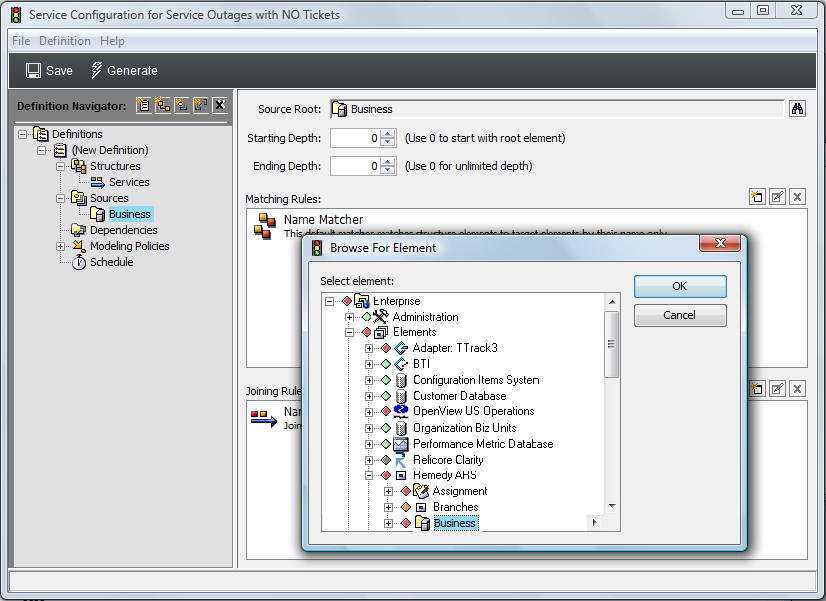This screenshot has width=826, height=601.
Task: Select Dependencies in Definition Navigator
Action: 123,230
